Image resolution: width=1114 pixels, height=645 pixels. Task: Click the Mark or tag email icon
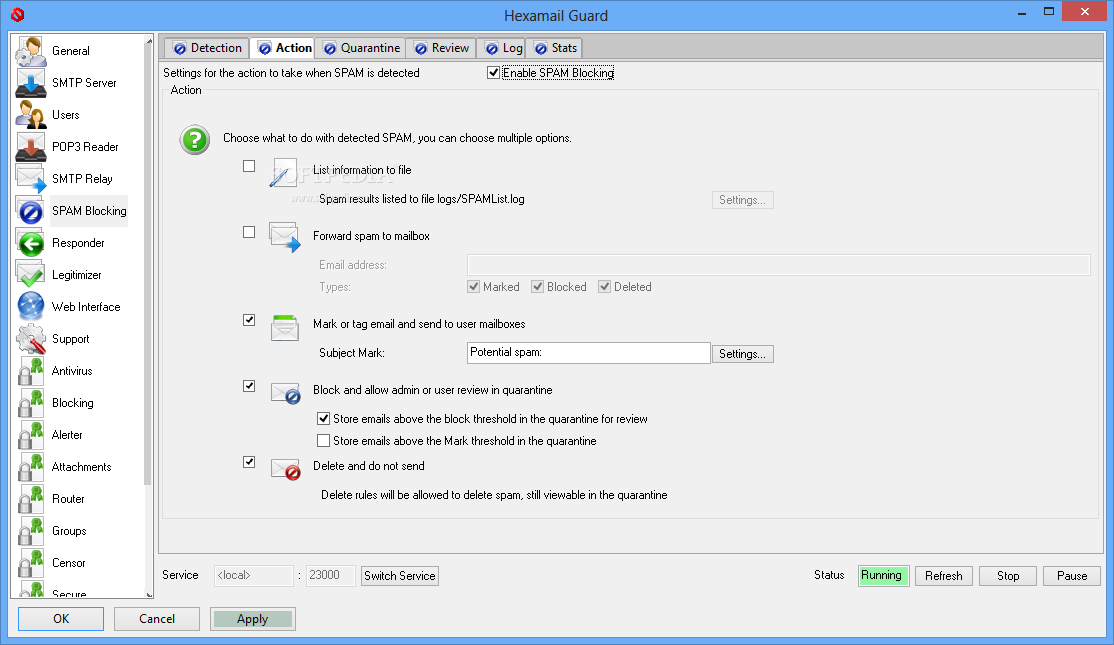(x=284, y=327)
